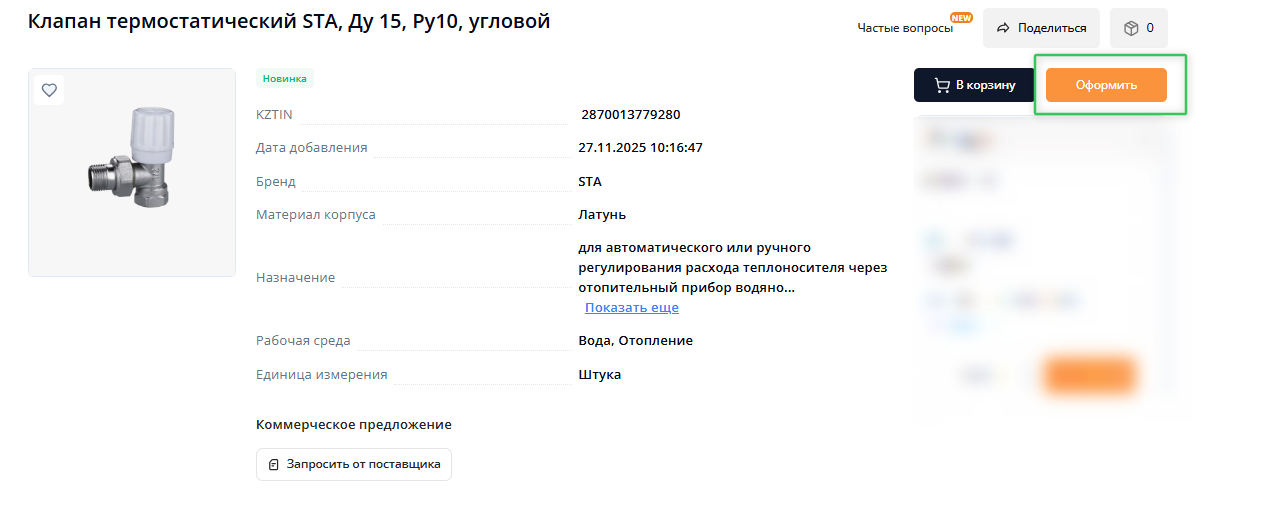Click the product title heading
Image resolution: width=1263 pixels, height=516 pixels.
[x=289, y=21]
